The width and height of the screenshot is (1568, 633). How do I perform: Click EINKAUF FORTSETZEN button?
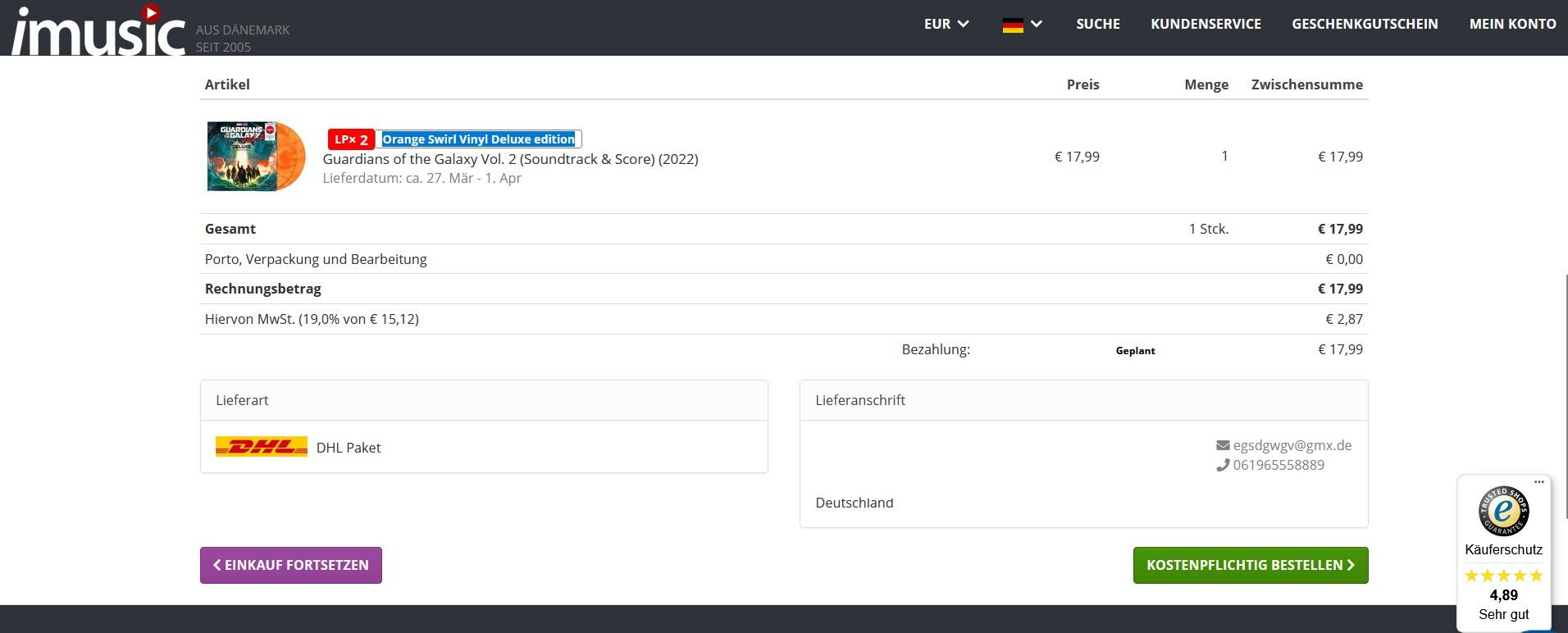(291, 565)
